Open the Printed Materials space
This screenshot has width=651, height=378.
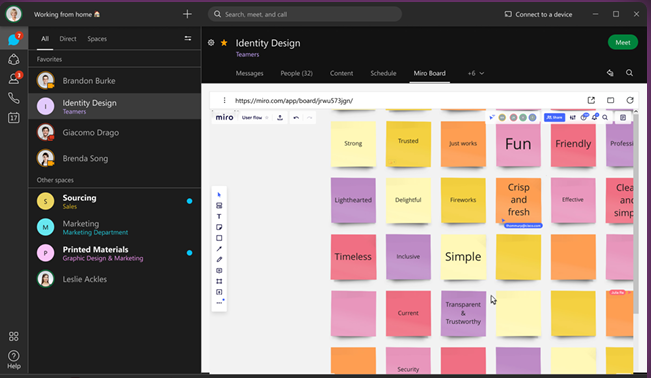click(x=115, y=253)
